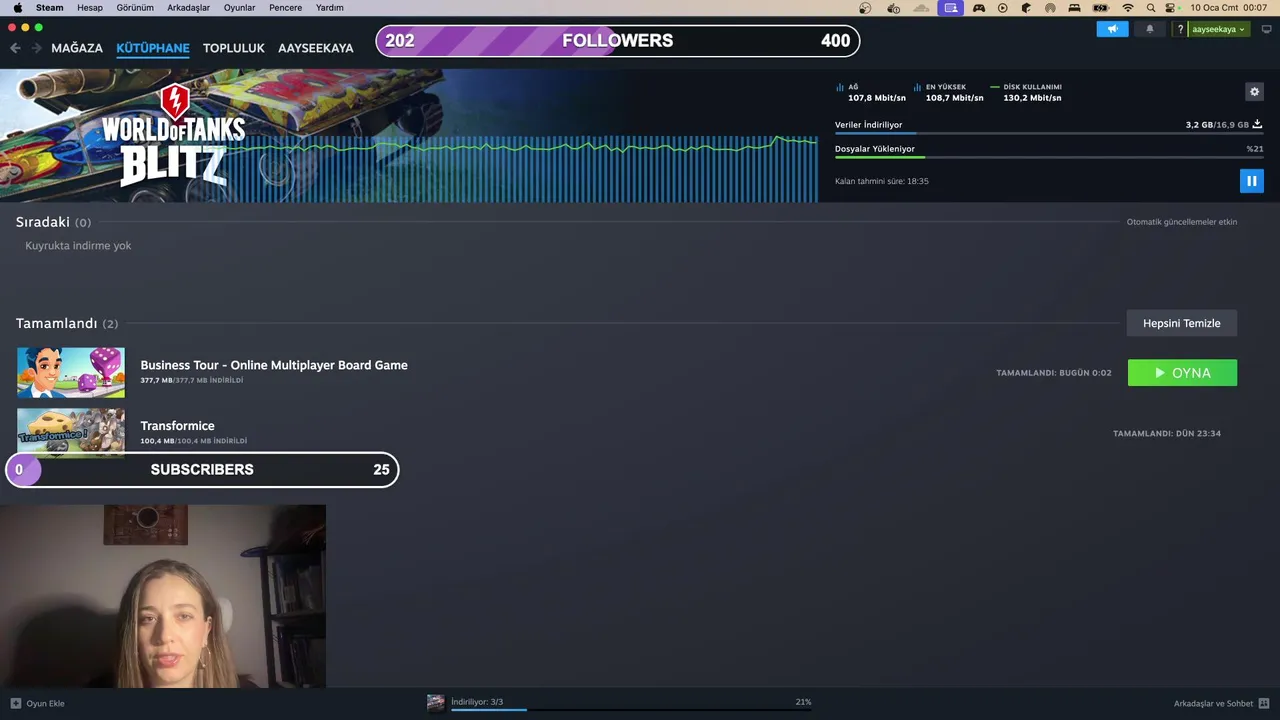Click the plus icon beside Oyun Ekle
Viewport: 1280px width, 720px height.
tap(15, 704)
